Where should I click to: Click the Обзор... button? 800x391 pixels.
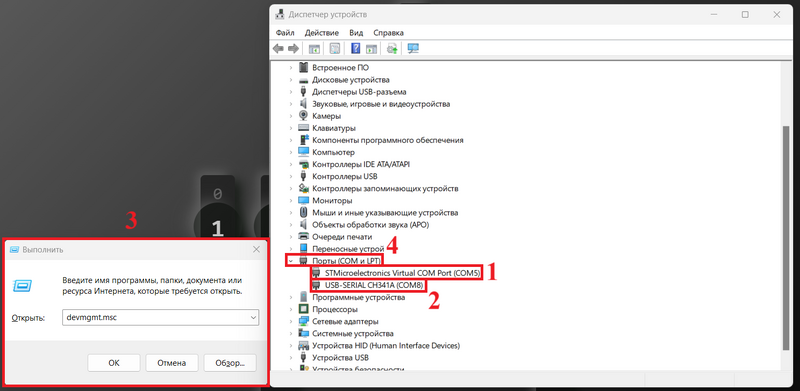point(230,363)
